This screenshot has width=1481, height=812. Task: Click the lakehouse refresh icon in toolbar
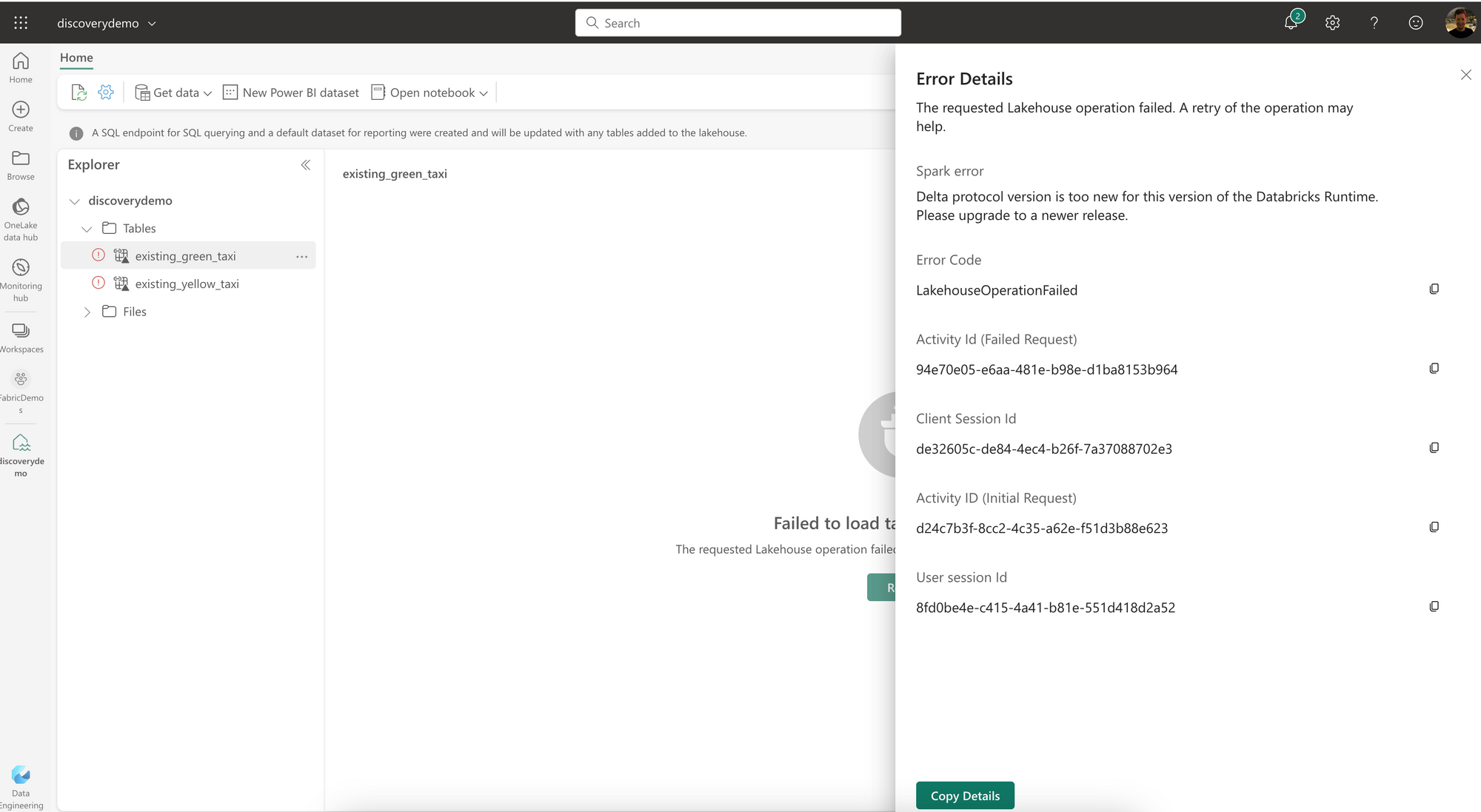[78, 93]
